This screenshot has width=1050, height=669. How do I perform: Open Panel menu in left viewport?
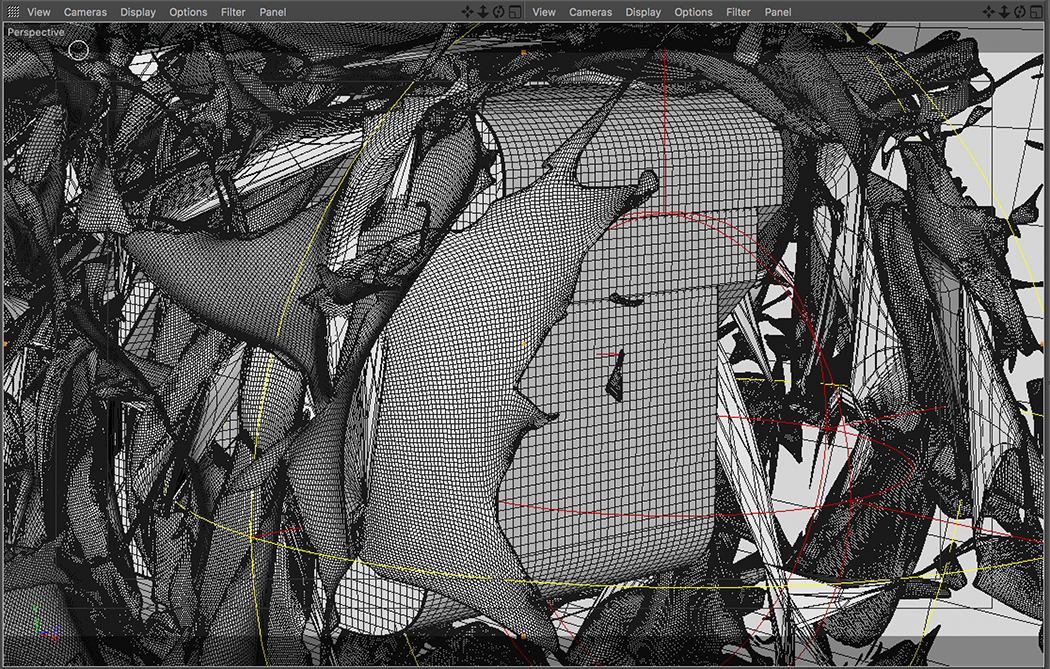click(x=273, y=12)
